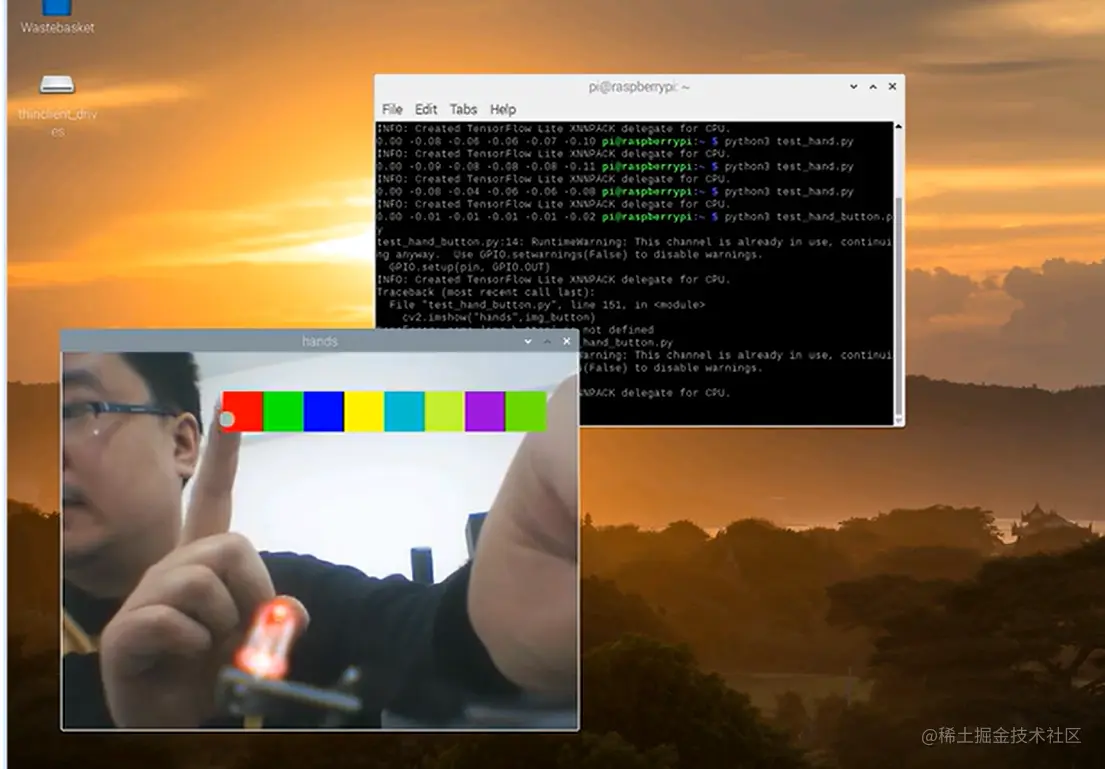
Task: Click 'Traceback (most recent call last):' line
Action: coord(486,293)
